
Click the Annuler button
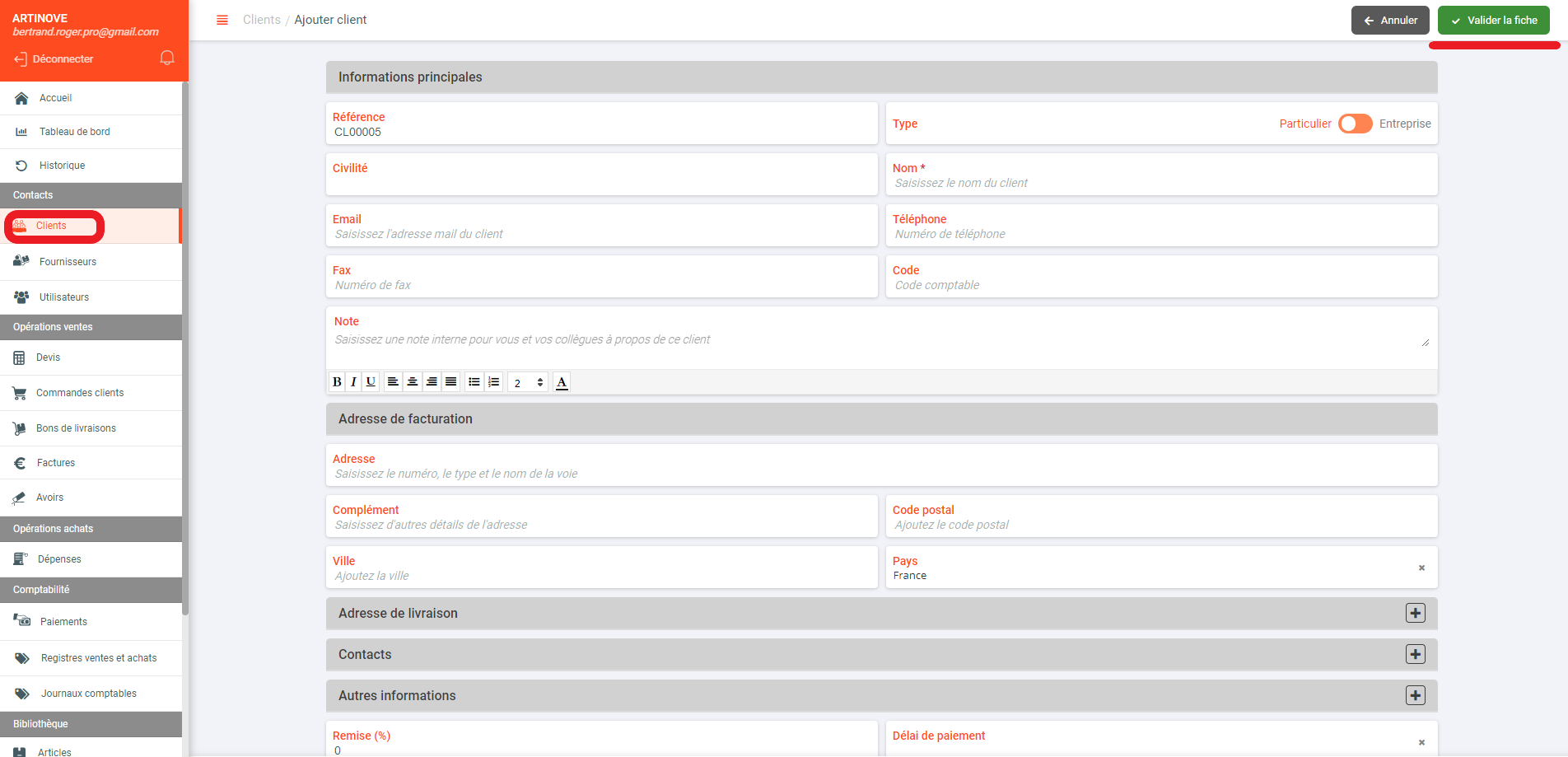coord(1390,21)
